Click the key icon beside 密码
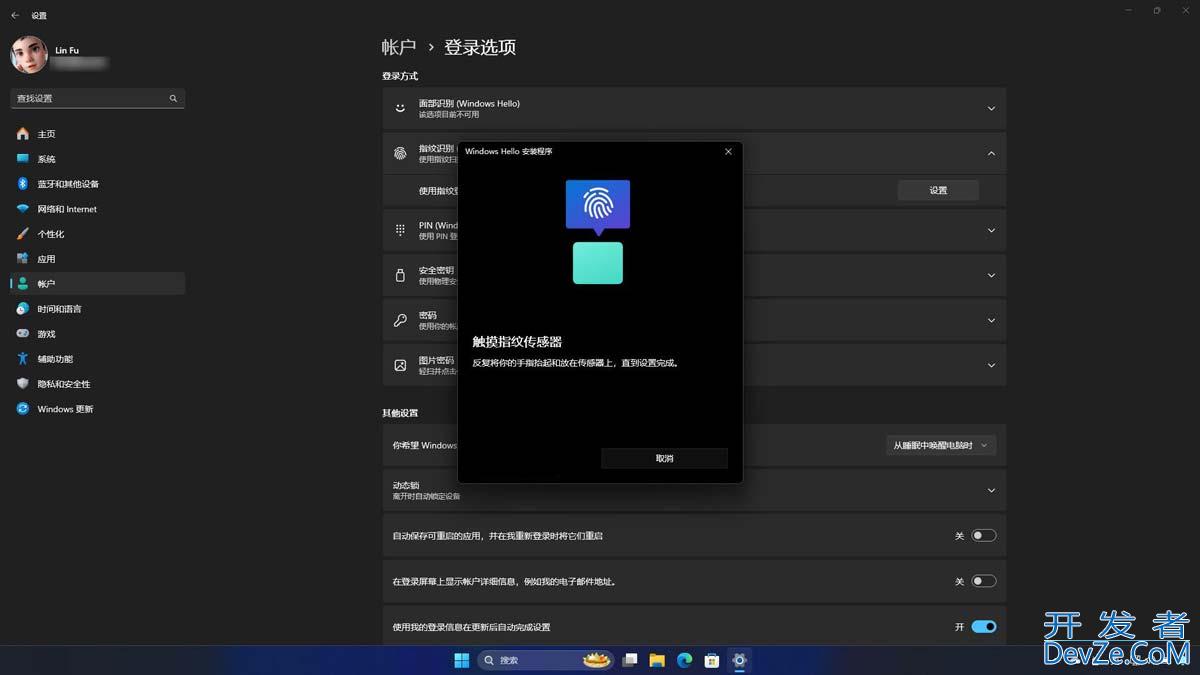Screen dimensions: 1200x675 tap(400, 320)
